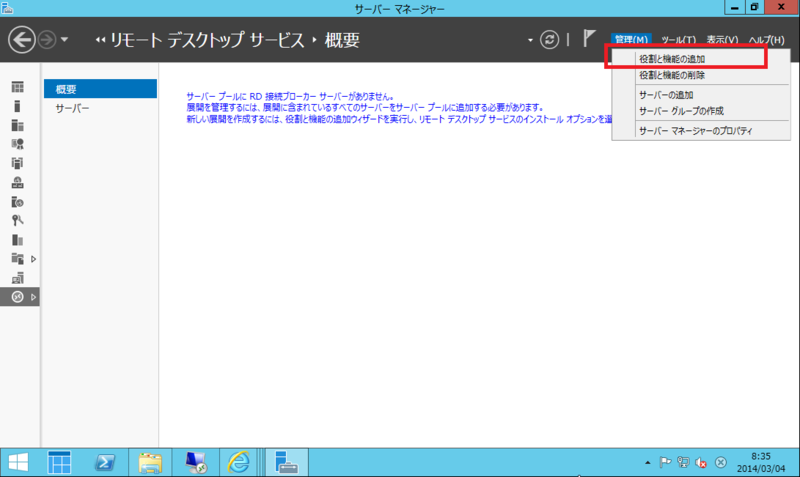This screenshot has width=800, height=477.
Task: Click the circled X tray icon
Action: pos(720,463)
